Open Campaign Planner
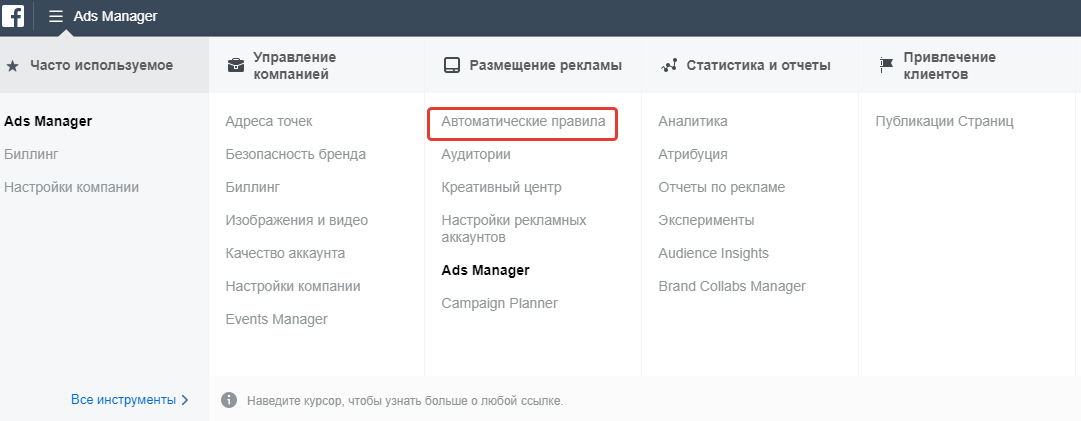1081x421 pixels. 499,303
